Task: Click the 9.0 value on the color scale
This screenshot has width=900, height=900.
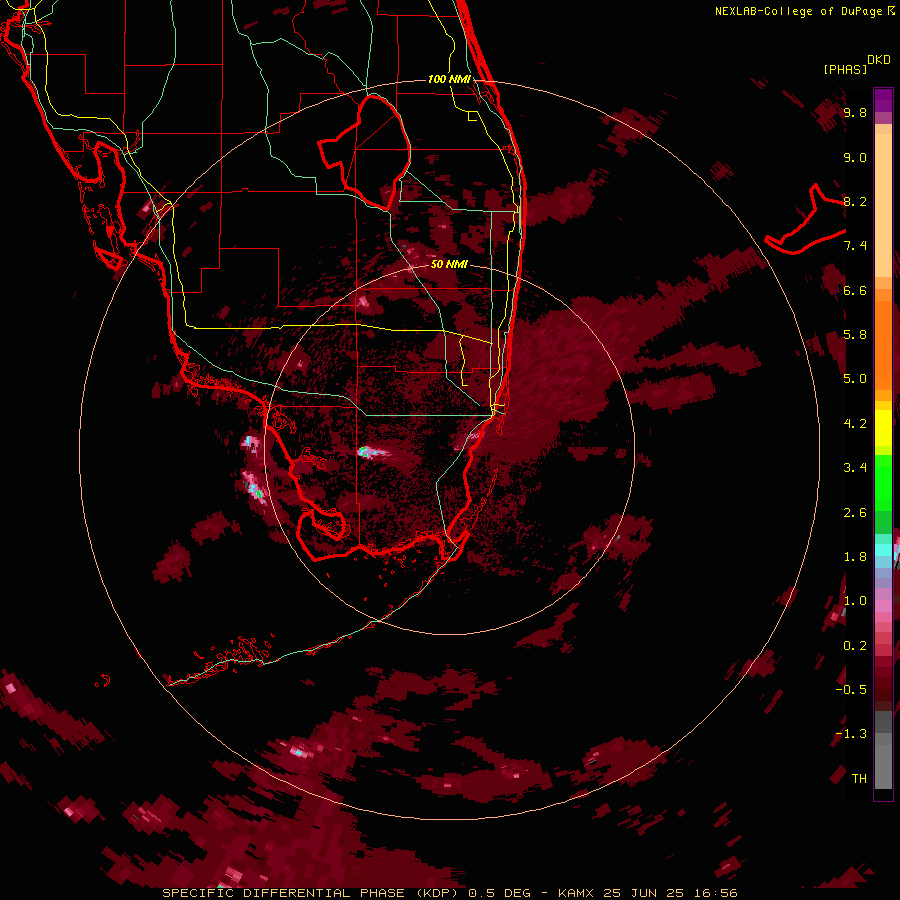Action: pos(855,157)
